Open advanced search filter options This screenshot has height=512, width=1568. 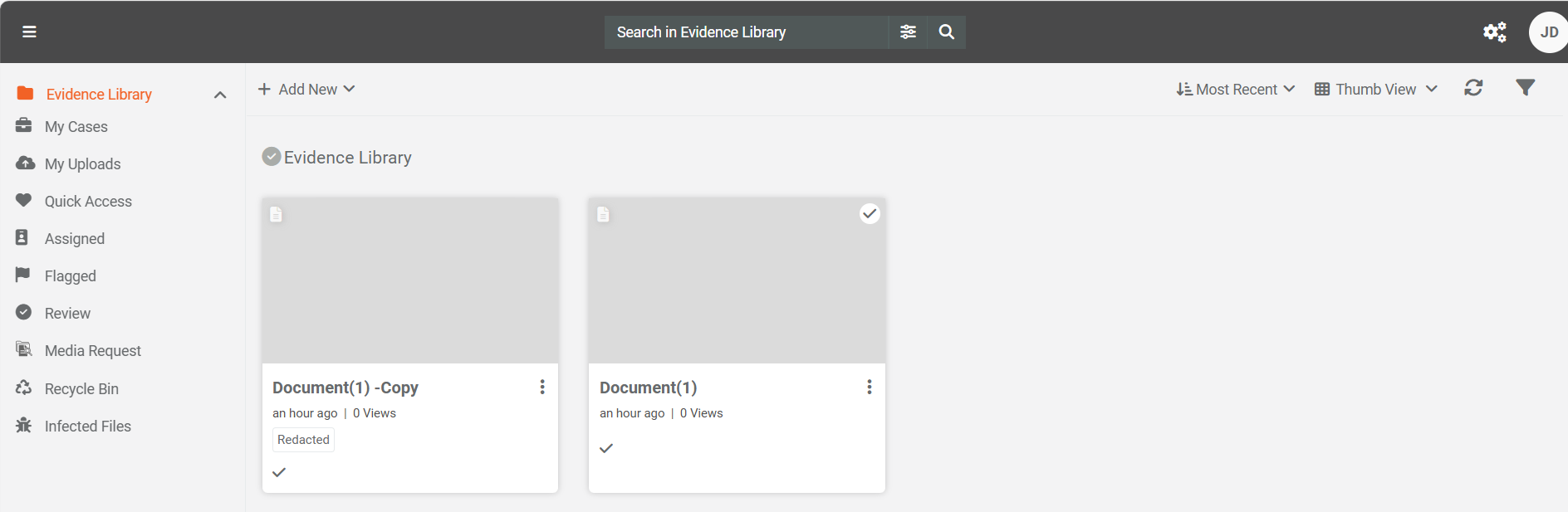908,32
